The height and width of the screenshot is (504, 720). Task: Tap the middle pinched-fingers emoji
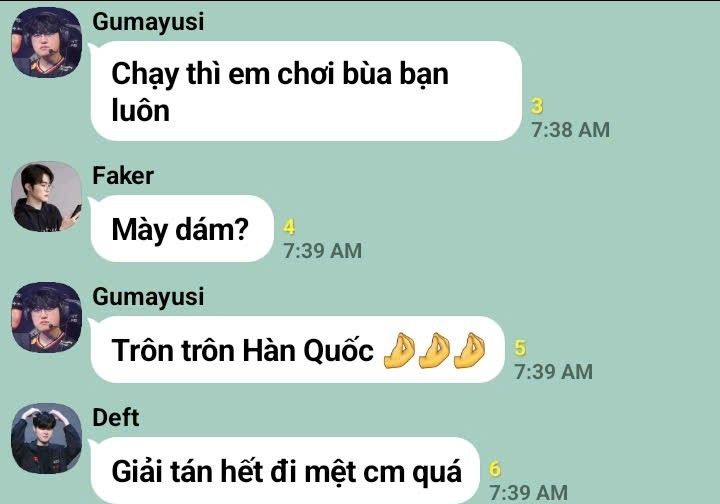434,350
